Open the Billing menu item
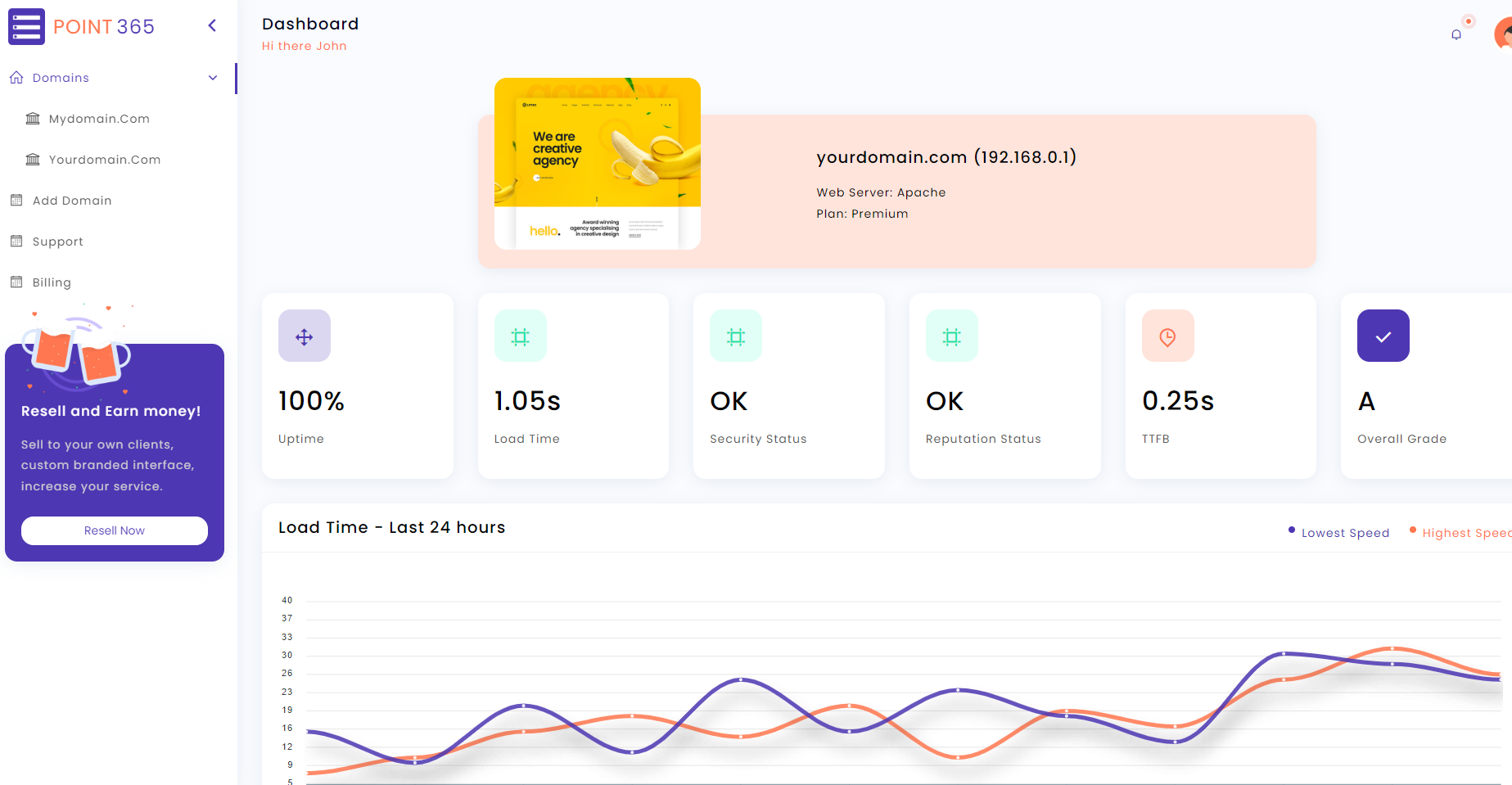 [x=52, y=282]
